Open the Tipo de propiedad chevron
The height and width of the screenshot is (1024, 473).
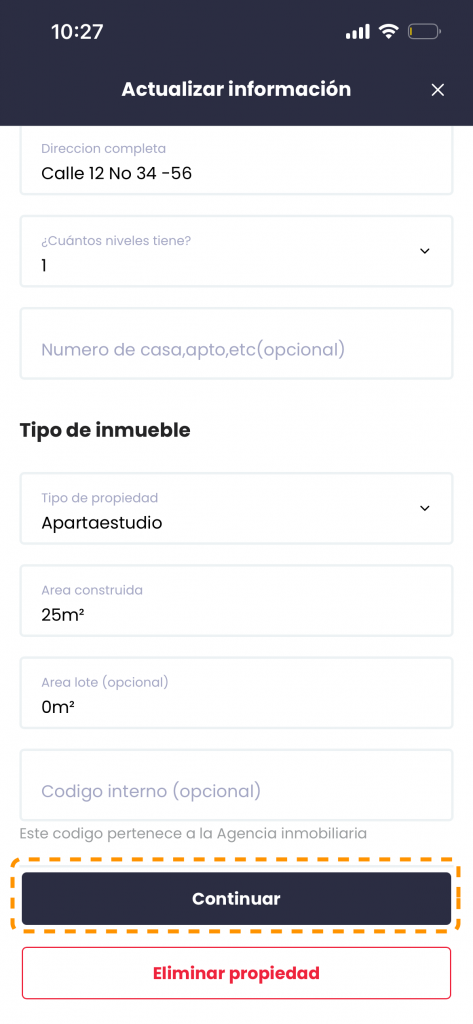(x=425, y=508)
